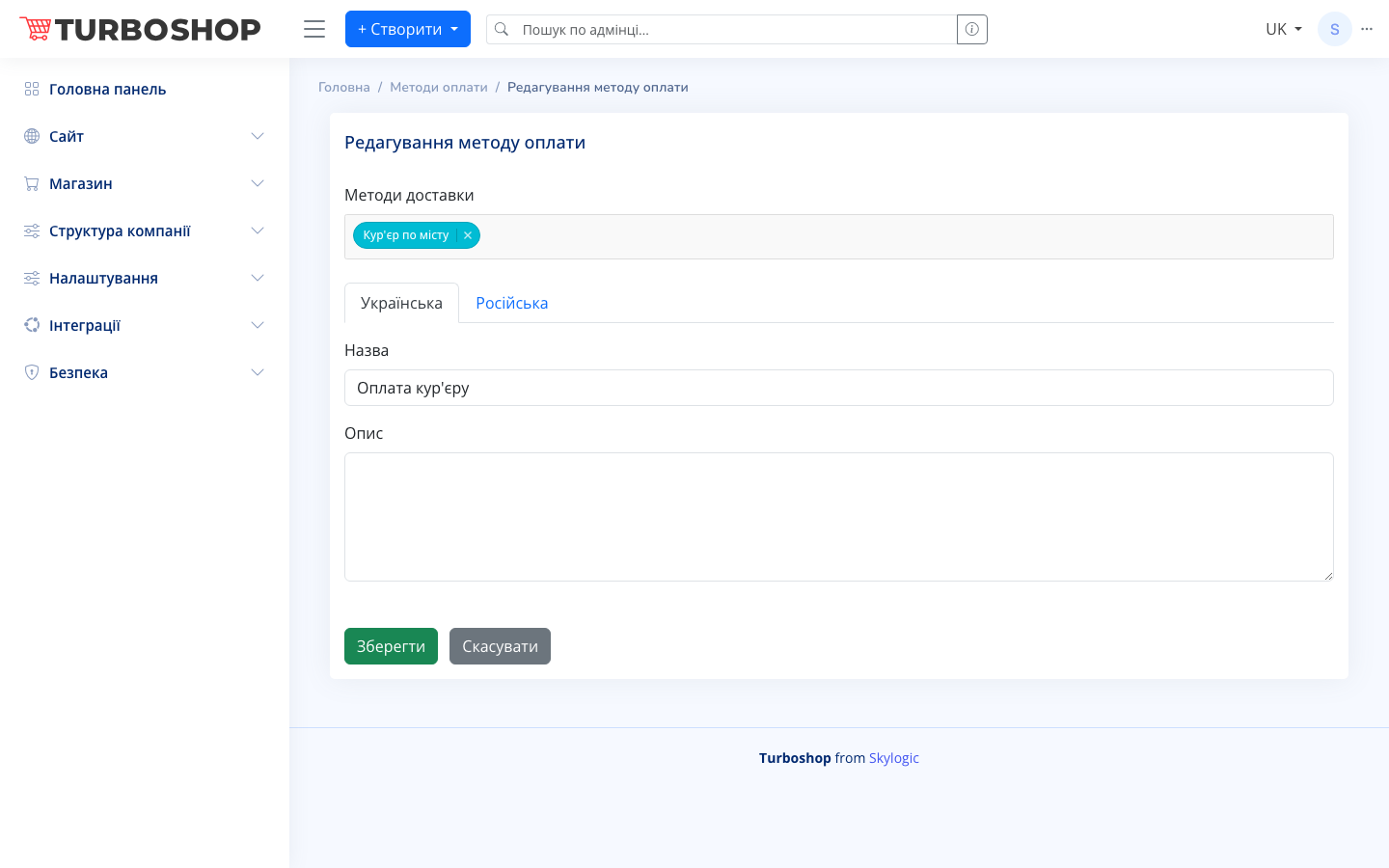Click the globe icon beside Сайт
Viewport: 1389px width, 868px height.
(32, 136)
